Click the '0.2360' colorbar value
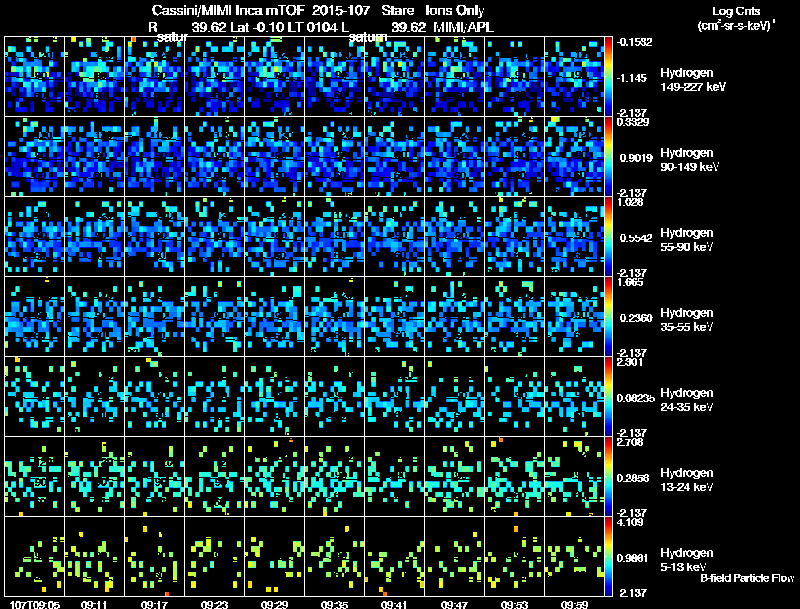 click(x=636, y=318)
